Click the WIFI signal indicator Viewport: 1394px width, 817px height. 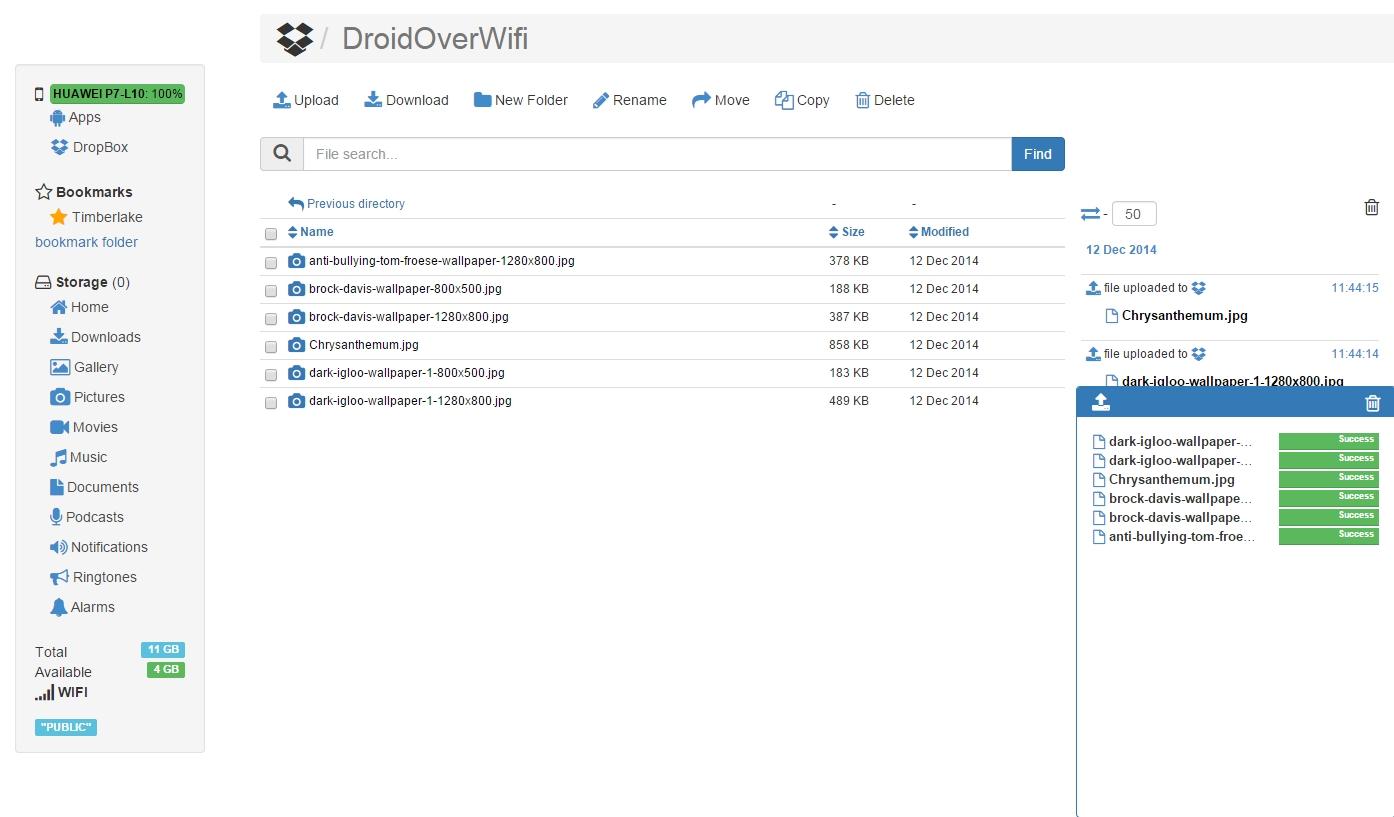pyautogui.click(x=62, y=692)
